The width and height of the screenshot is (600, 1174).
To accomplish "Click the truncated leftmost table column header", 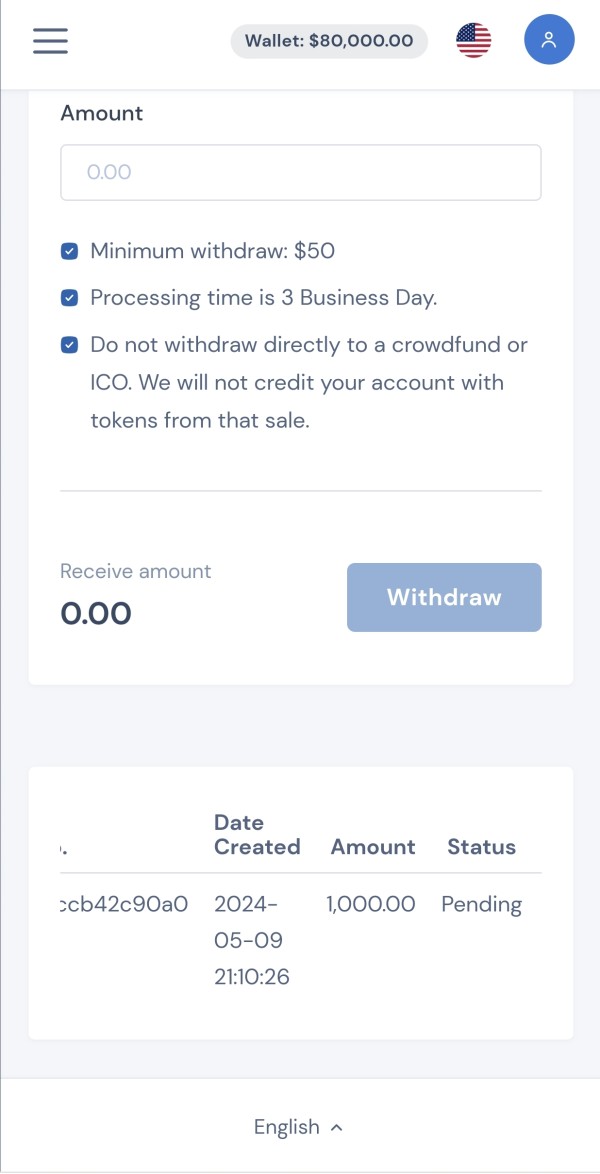I will coord(64,848).
